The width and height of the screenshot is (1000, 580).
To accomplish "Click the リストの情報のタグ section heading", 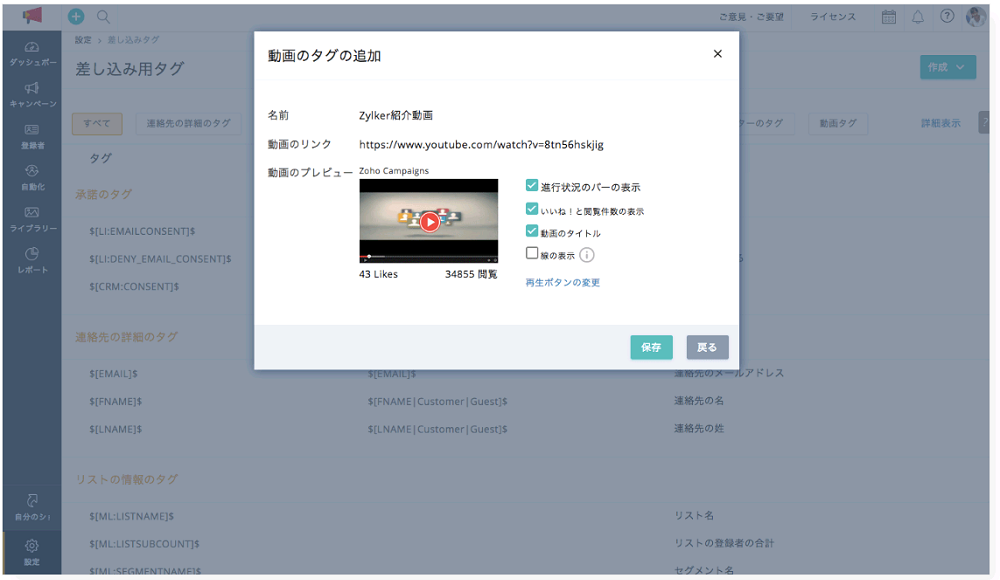I will [x=126, y=479].
